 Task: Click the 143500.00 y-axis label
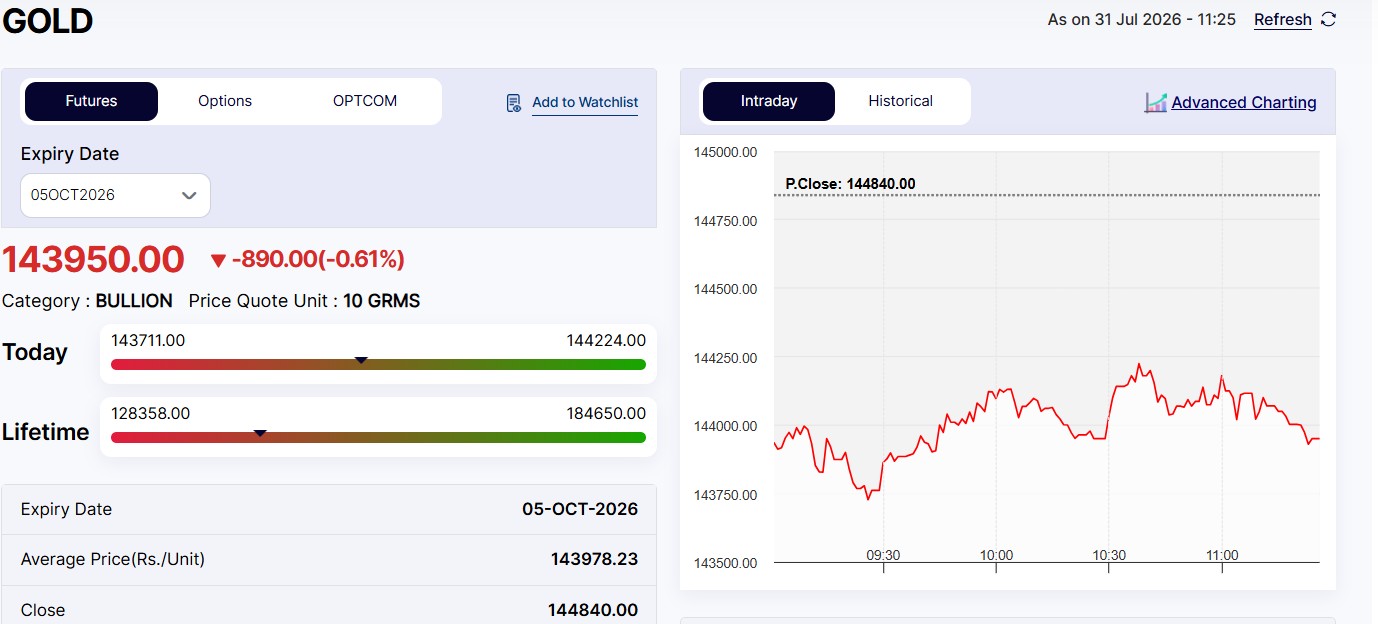pyautogui.click(x=725, y=563)
